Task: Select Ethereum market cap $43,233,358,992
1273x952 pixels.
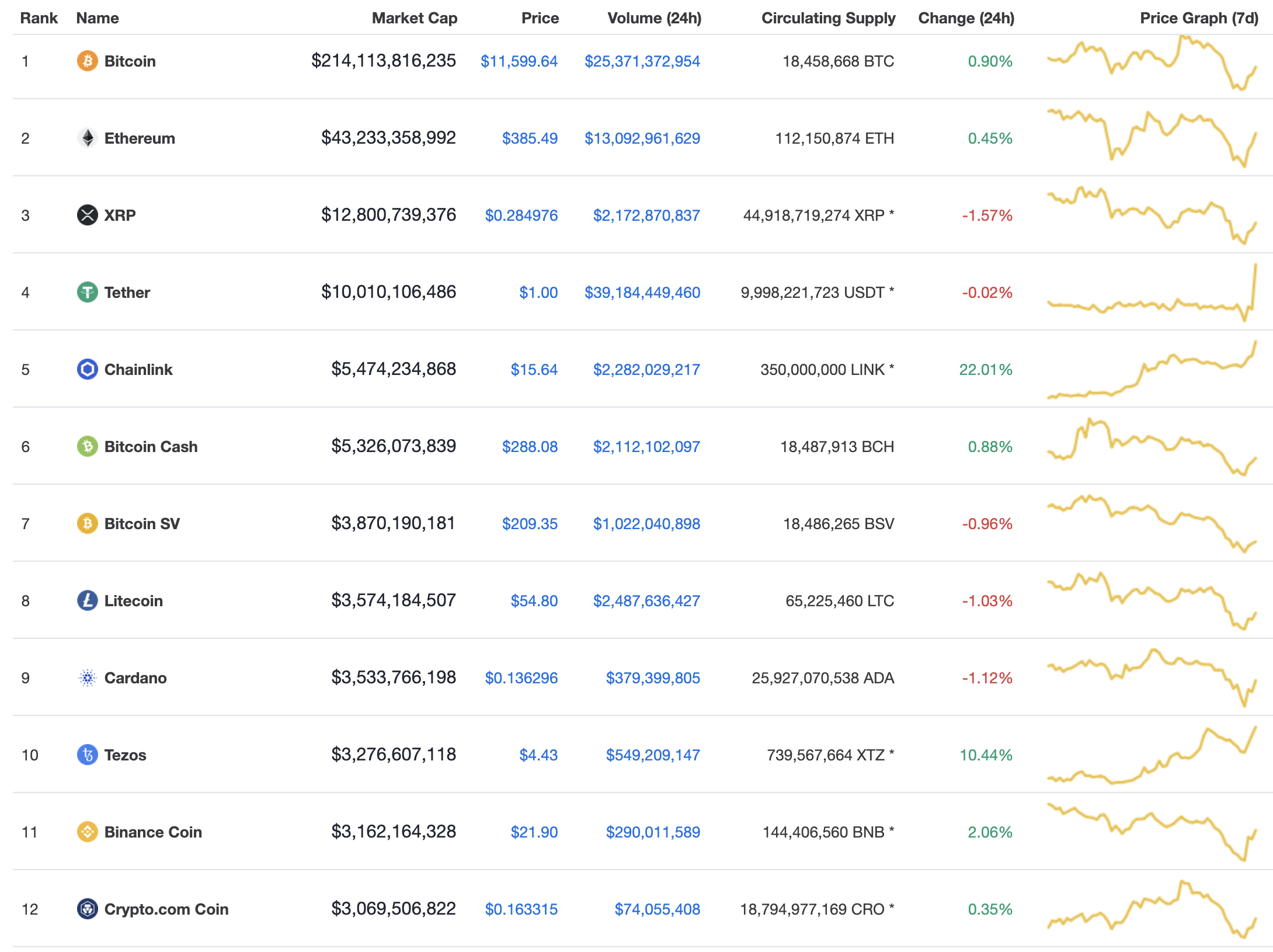Action: [388, 138]
